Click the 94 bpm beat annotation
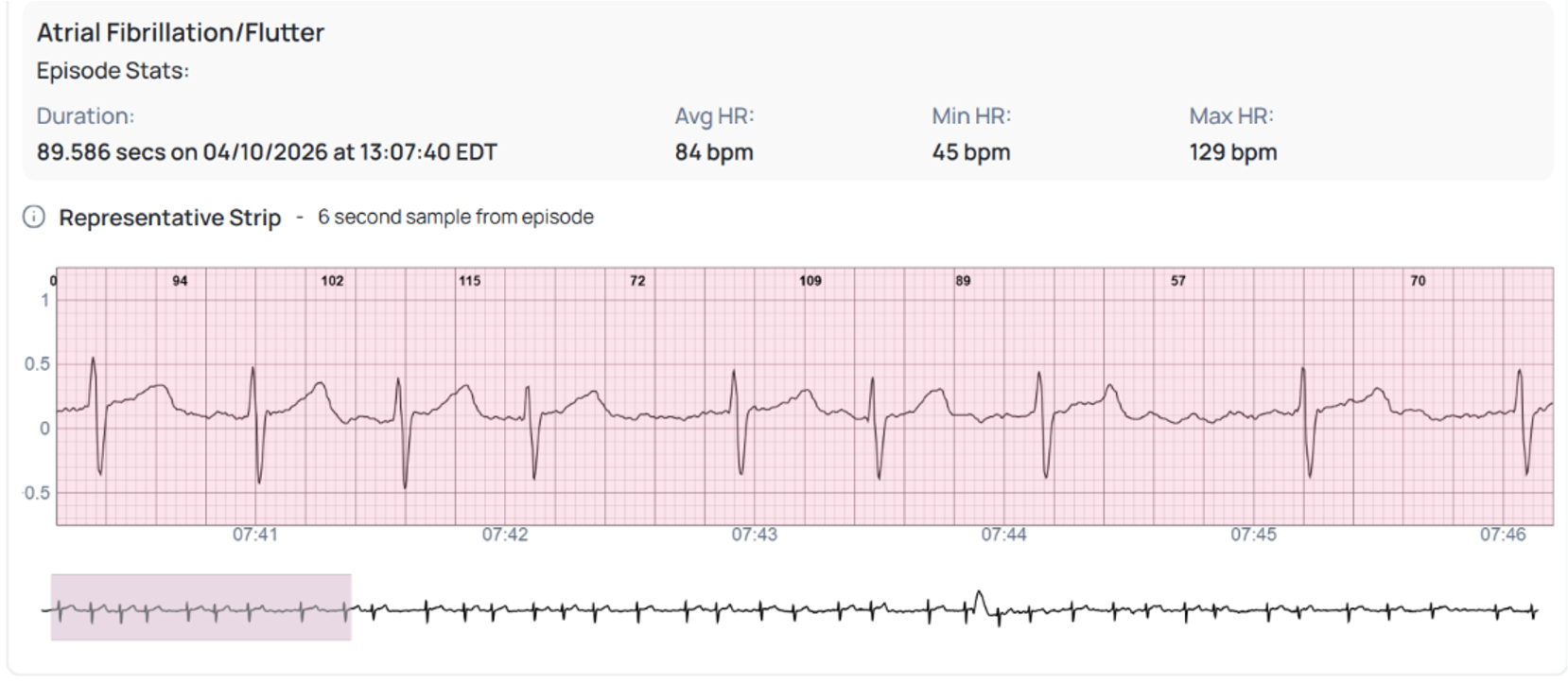This screenshot has width=1568, height=685. tap(180, 281)
